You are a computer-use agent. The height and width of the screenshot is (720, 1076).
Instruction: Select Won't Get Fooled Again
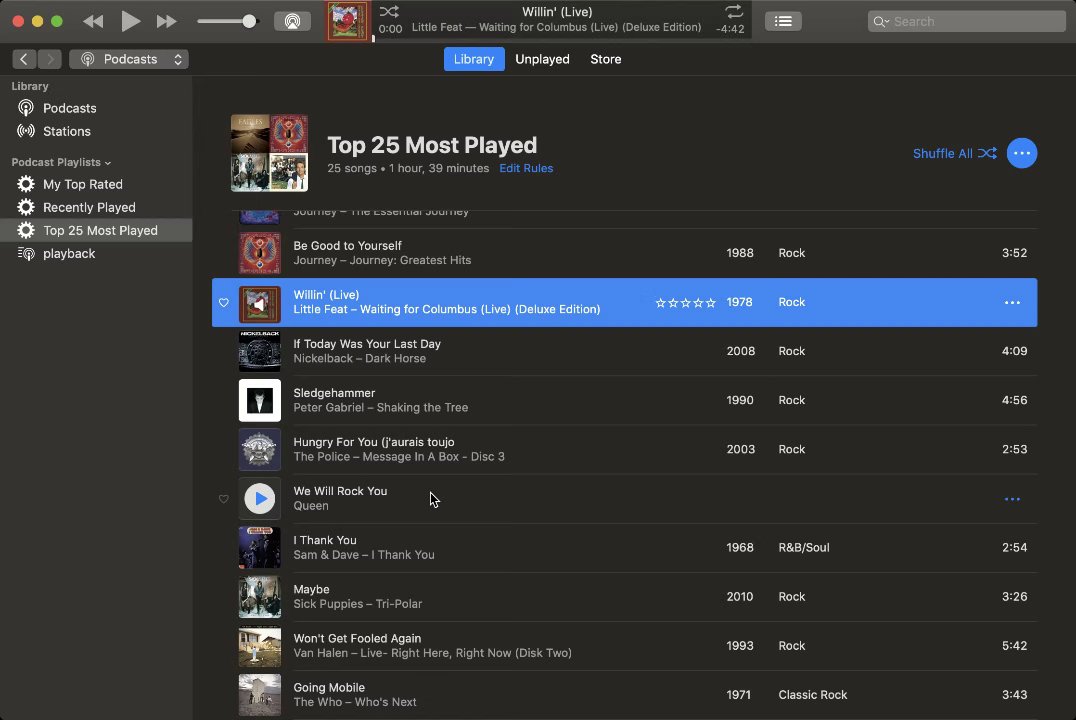[x=624, y=646]
